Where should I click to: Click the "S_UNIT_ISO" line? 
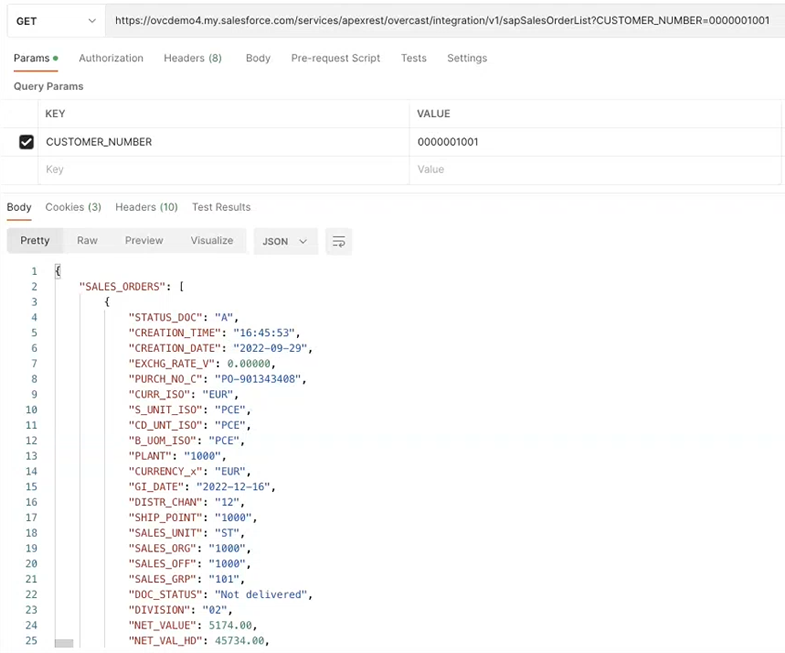(189, 410)
